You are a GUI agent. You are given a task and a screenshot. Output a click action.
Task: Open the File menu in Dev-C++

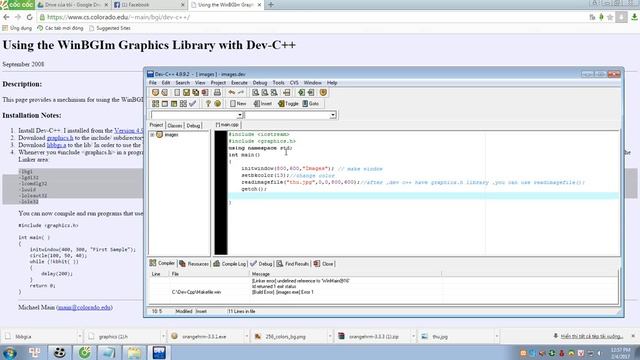pos(153,83)
